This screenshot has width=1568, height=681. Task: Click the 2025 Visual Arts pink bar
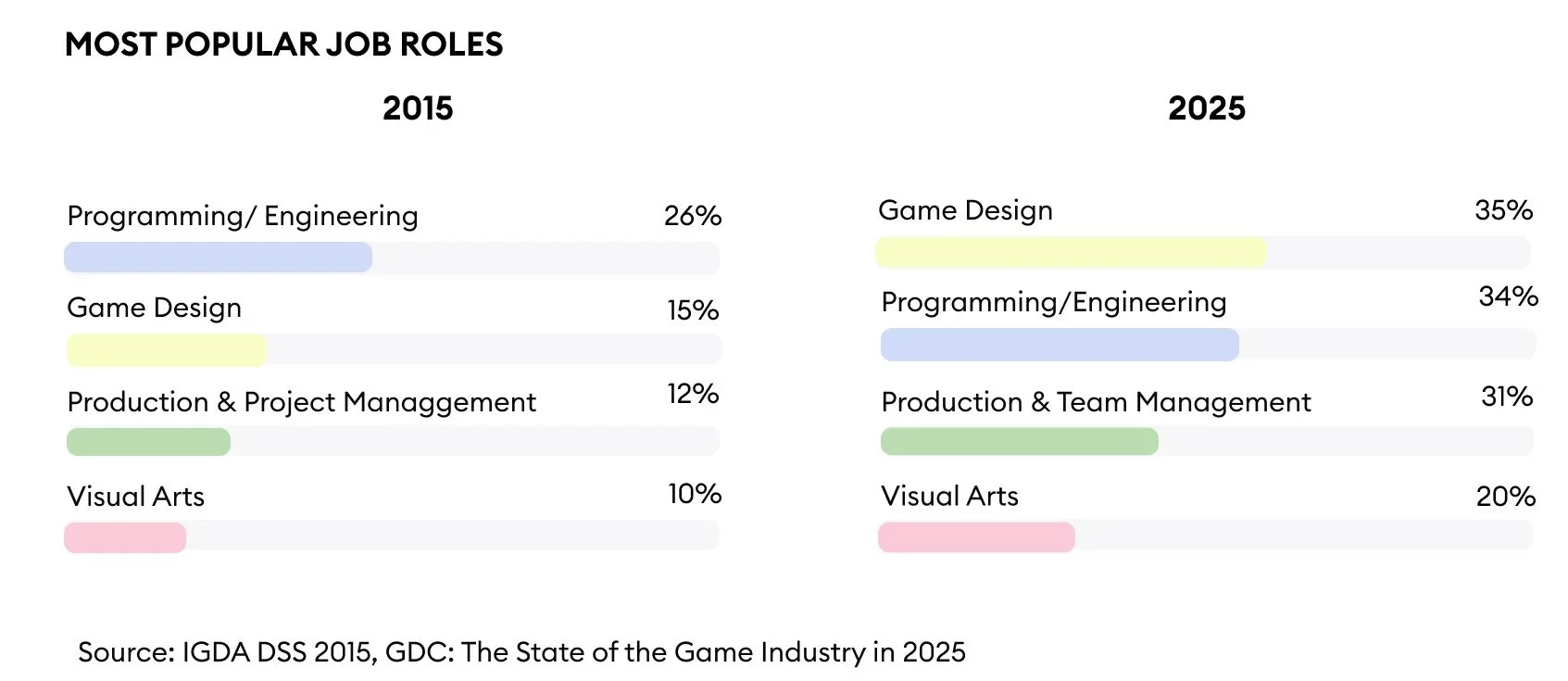pos(976,537)
